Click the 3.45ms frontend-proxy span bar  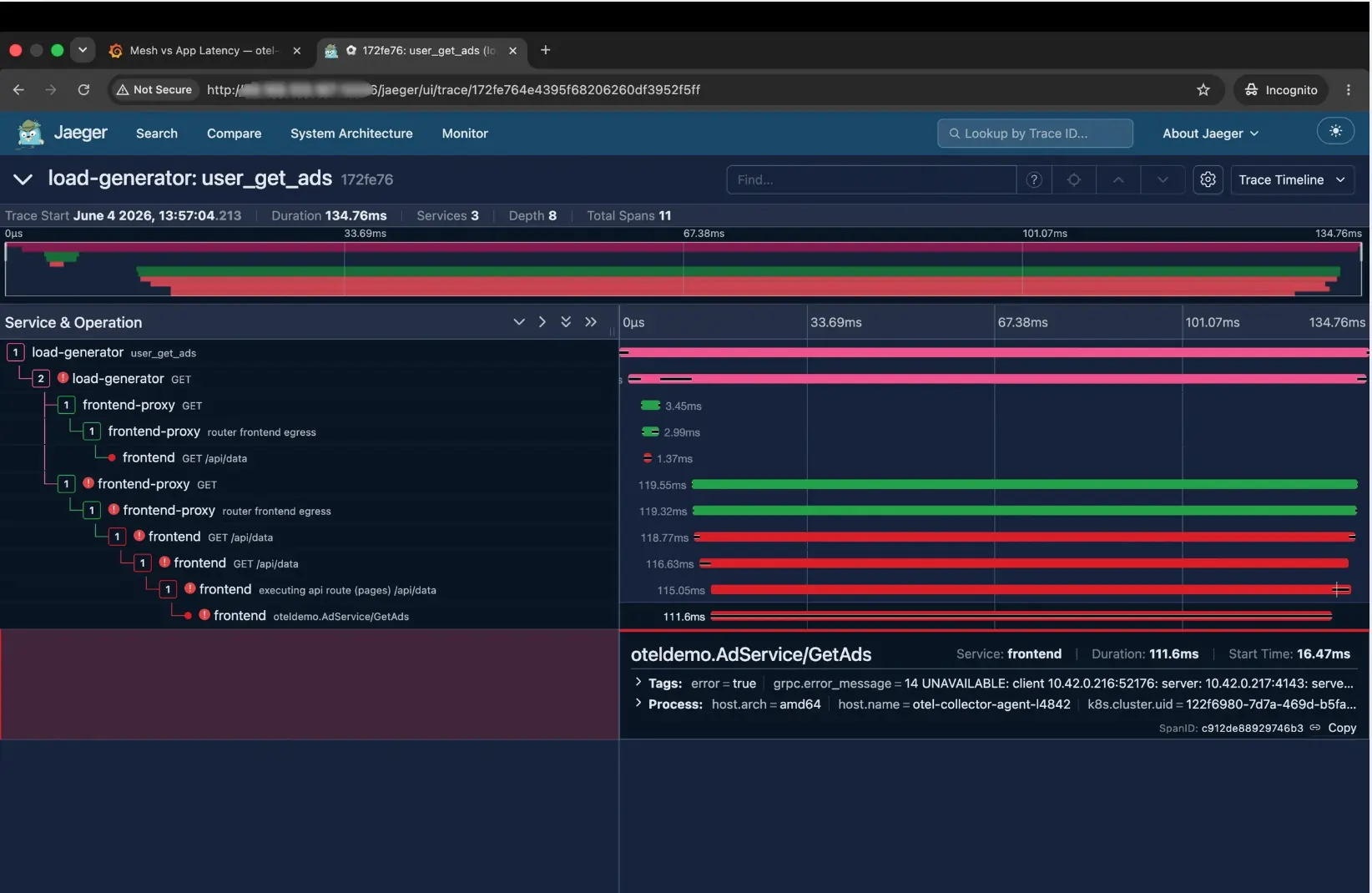650,406
